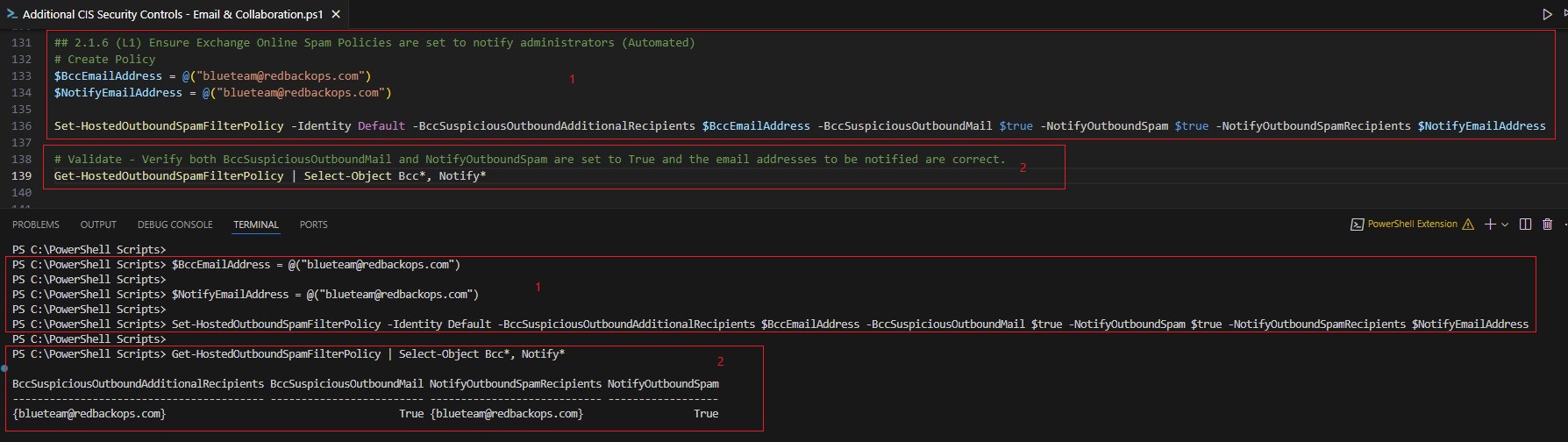1568x442 pixels.
Task: Click Set-HostedOutboundSpamFilterPolicy on editor line 136
Action: [169, 125]
